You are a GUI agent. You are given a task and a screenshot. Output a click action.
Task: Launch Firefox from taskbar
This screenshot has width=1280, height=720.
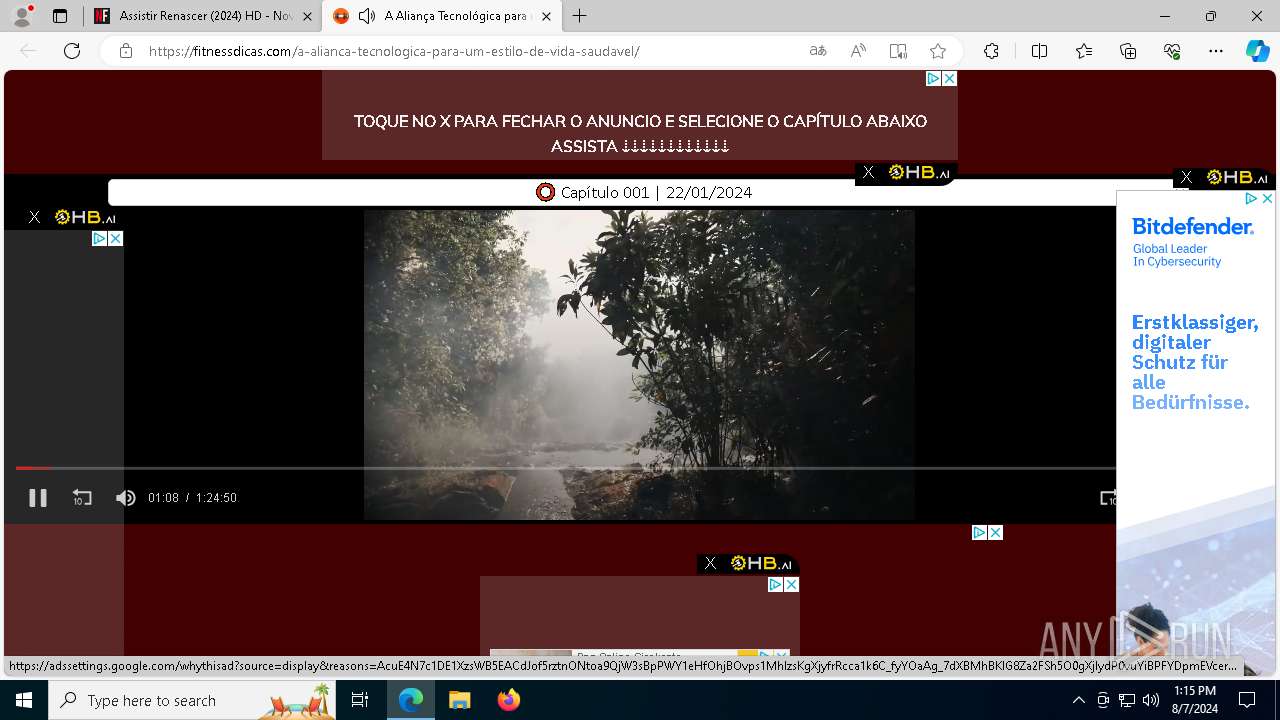click(x=508, y=700)
